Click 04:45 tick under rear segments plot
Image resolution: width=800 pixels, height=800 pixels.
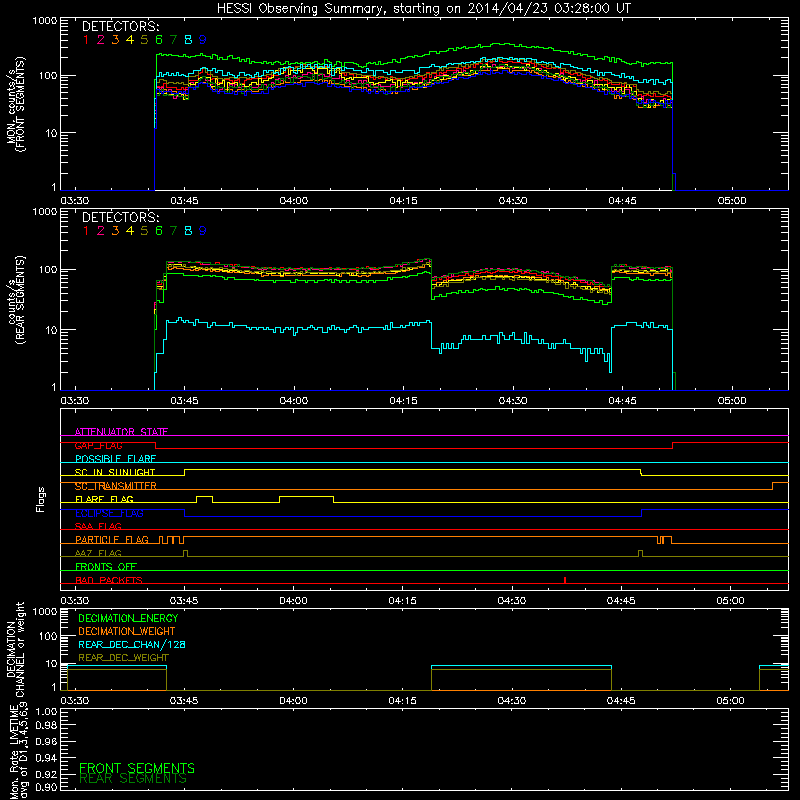(622, 401)
